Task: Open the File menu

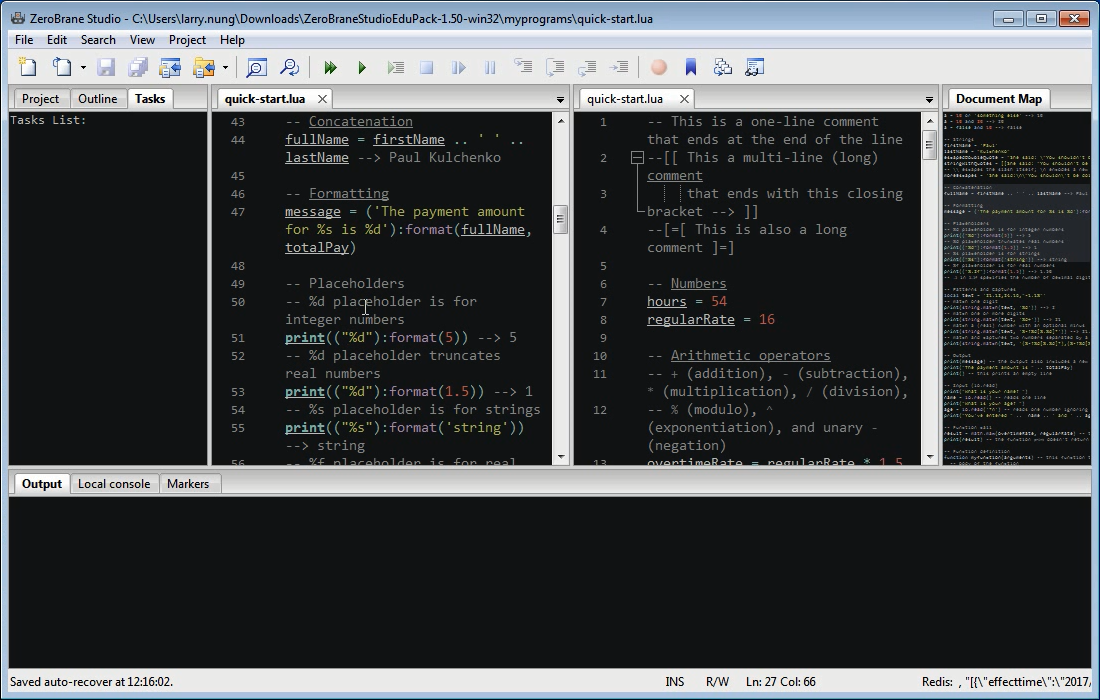Action: pyautogui.click(x=24, y=40)
